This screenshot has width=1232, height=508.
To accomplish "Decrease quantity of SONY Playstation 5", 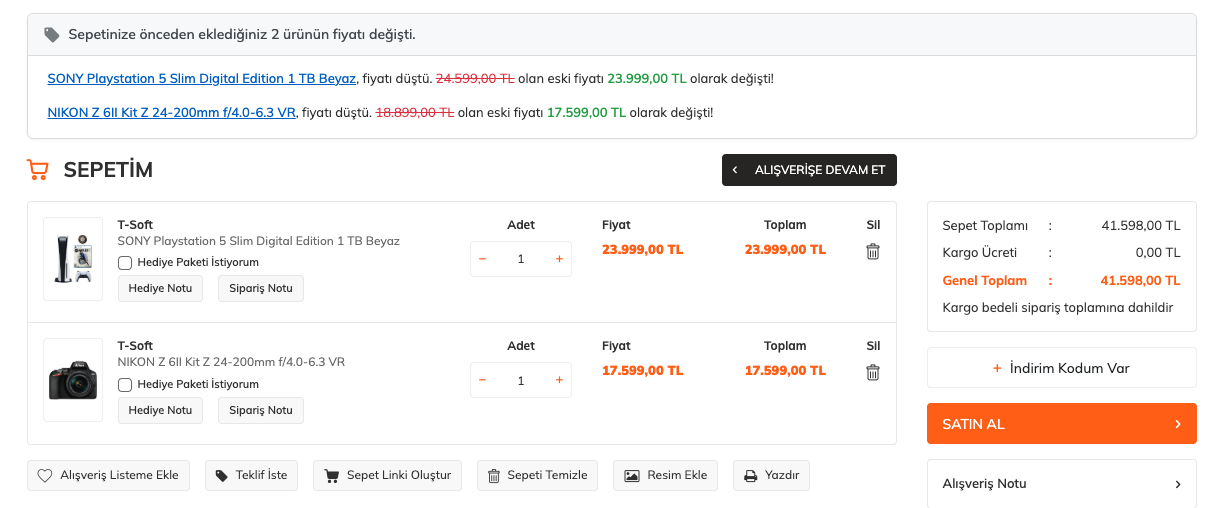I will click(483, 259).
